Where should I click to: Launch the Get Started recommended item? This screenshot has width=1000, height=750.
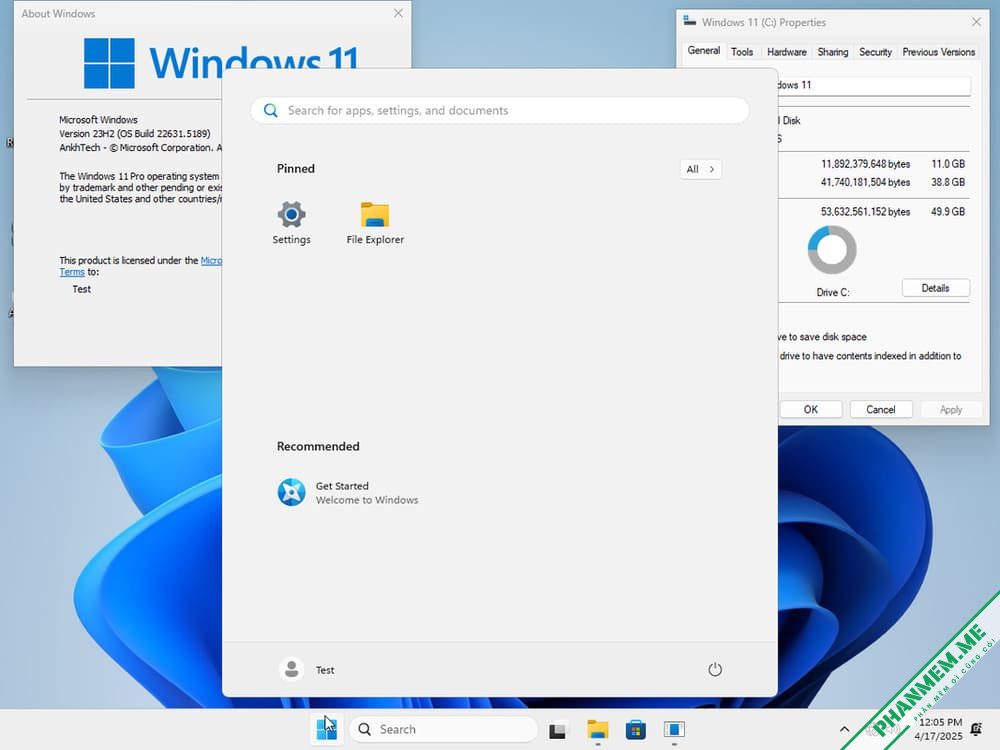[x=348, y=492]
